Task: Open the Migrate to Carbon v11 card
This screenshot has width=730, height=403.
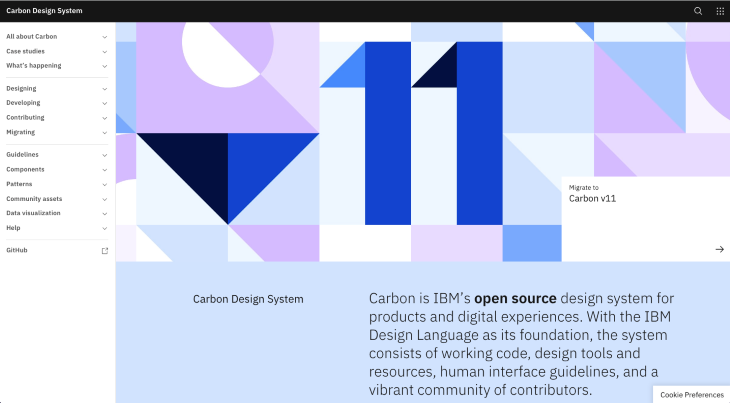Action: pyautogui.click(x=645, y=219)
